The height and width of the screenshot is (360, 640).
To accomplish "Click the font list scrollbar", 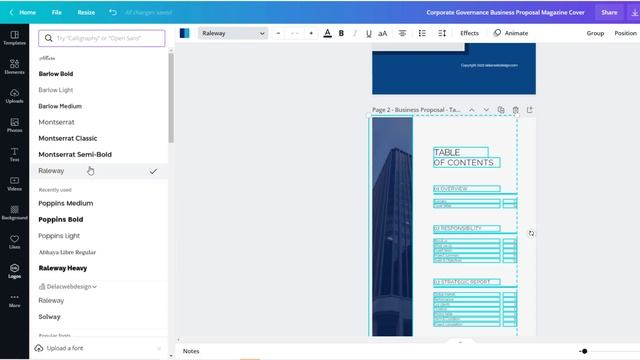I will (171, 98).
